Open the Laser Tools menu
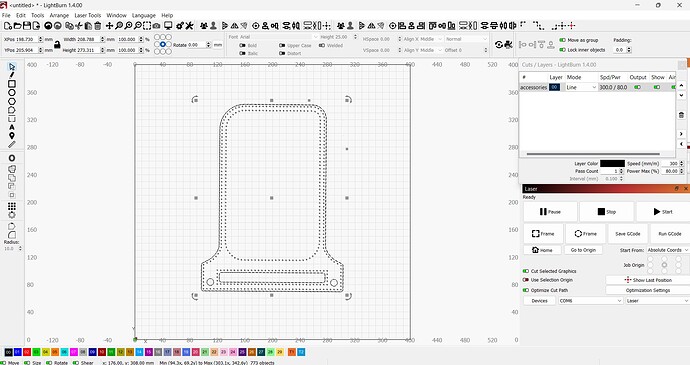 88,15
